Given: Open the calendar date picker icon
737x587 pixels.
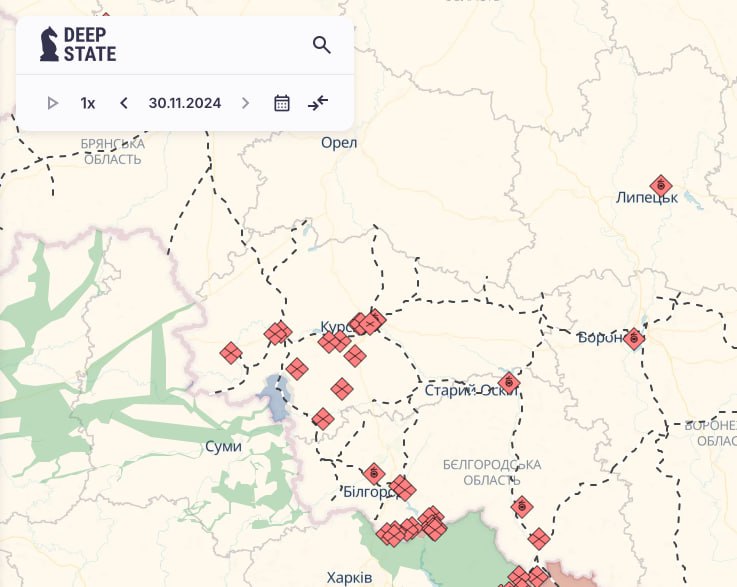Looking at the screenshot, I should [282, 103].
